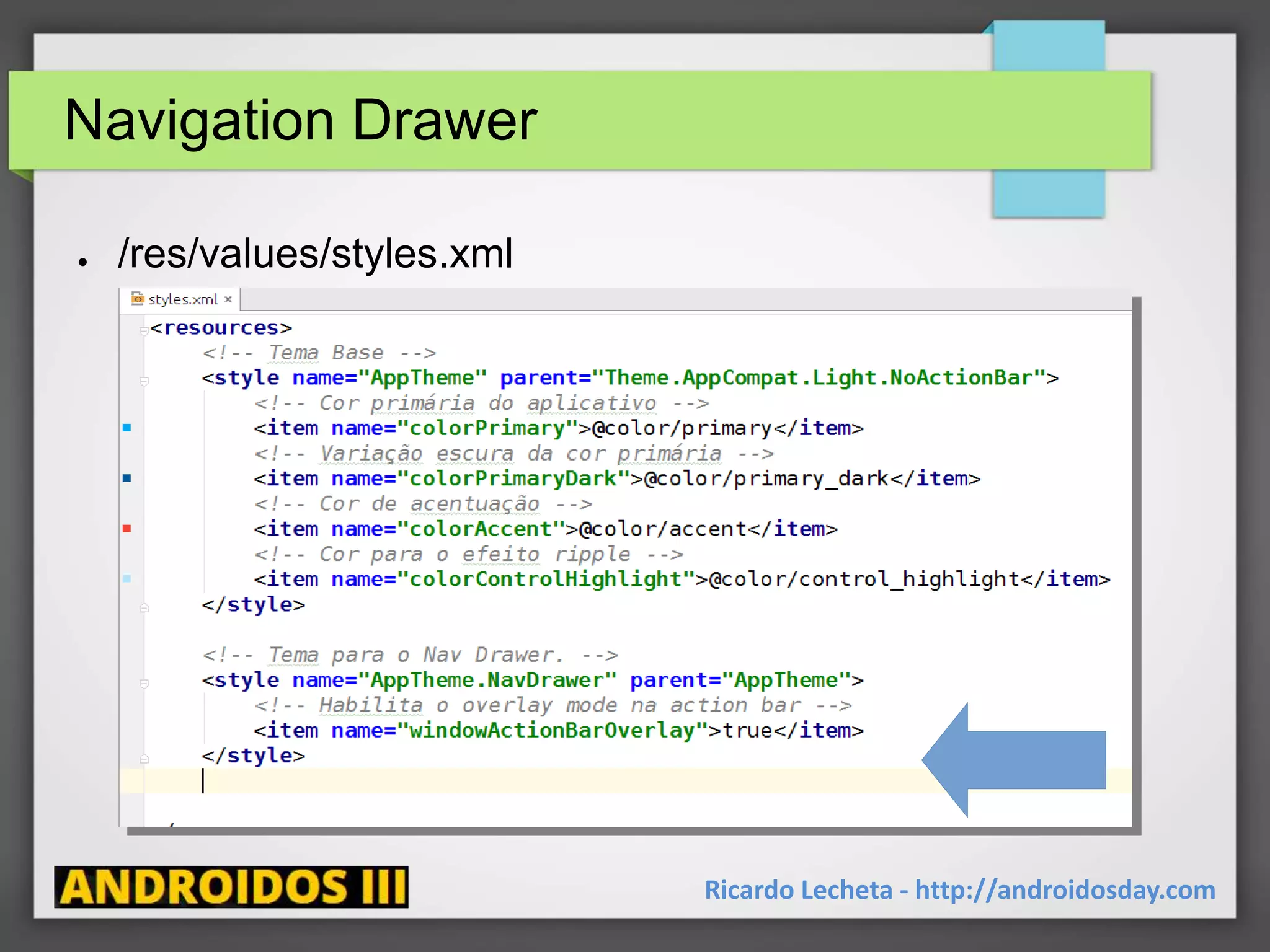Screen dimensions: 1270x952
Task: Click the "@color/primary" value
Action: 682,428
